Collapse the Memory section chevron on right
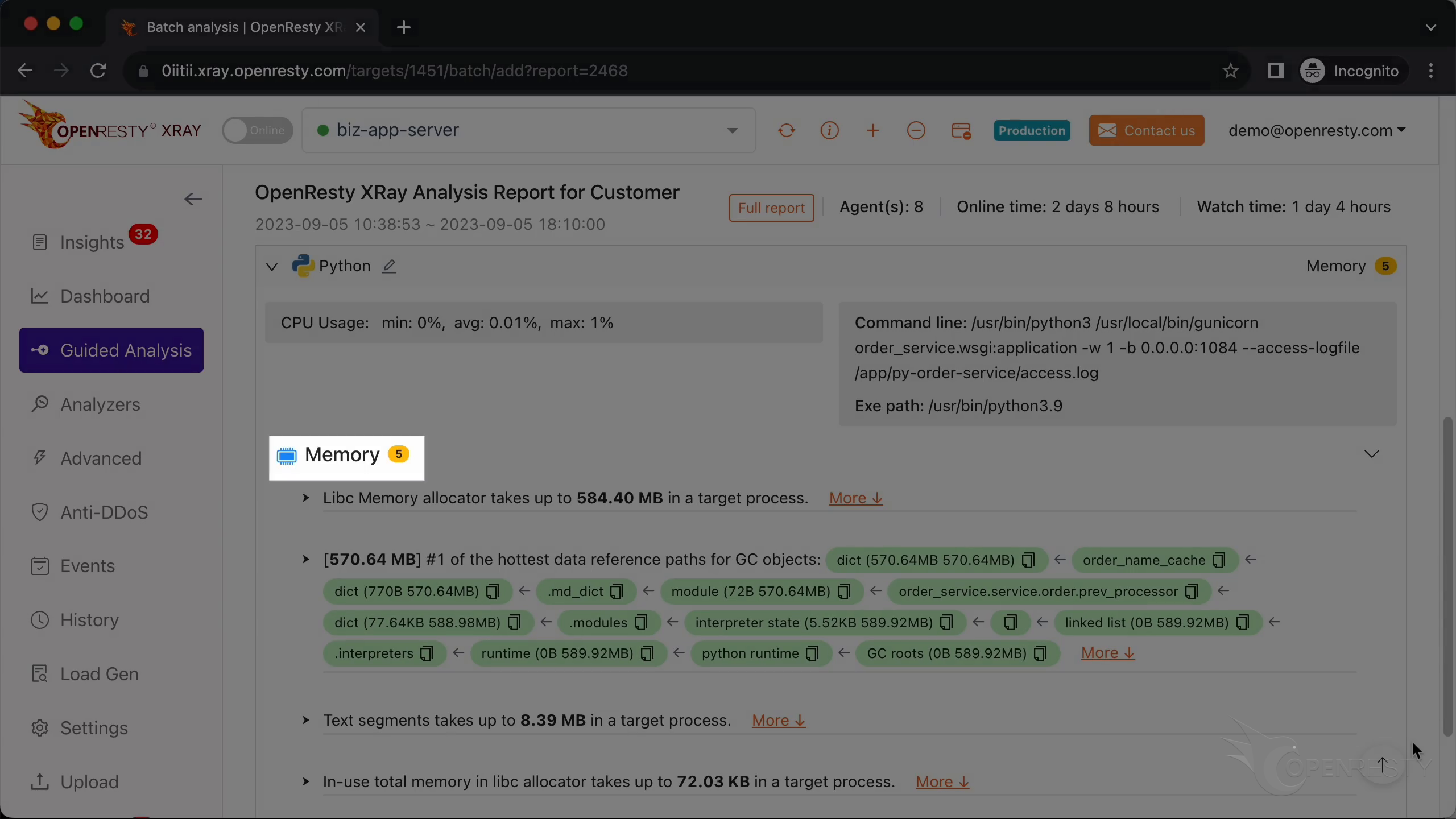1456x819 pixels. tap(1371, 454)
